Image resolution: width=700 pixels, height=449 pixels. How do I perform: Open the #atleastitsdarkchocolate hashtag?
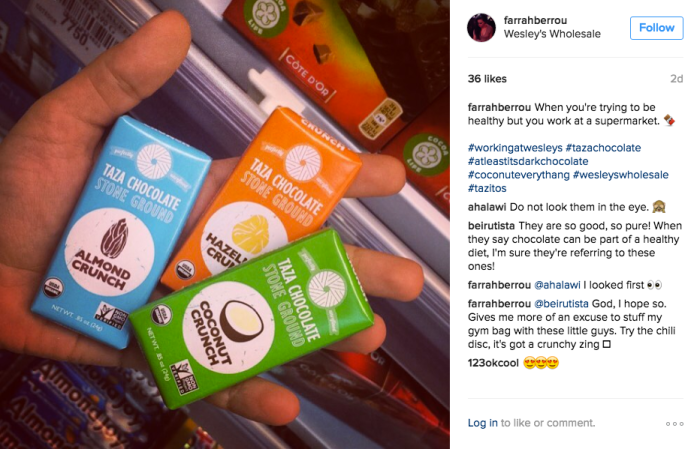(528, 161)
